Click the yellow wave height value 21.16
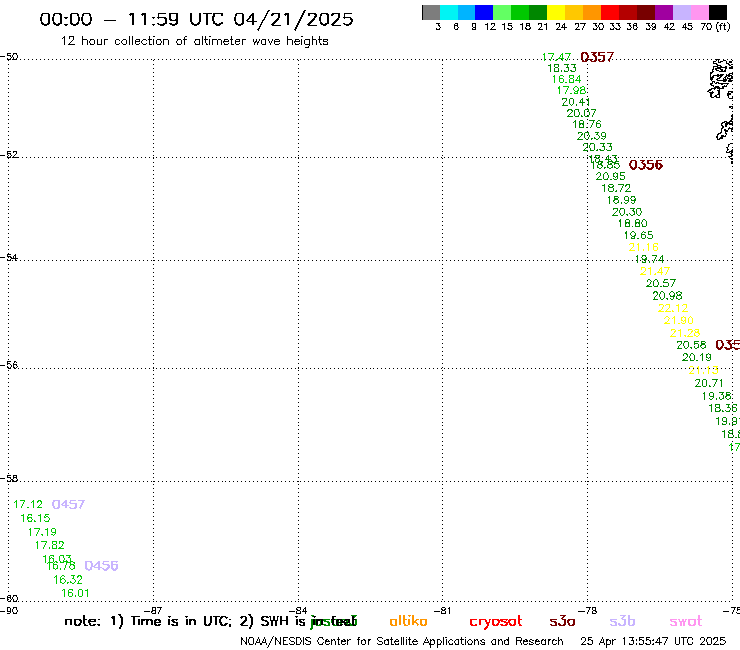Screen dimensions: 740x650 coord(643,247)
